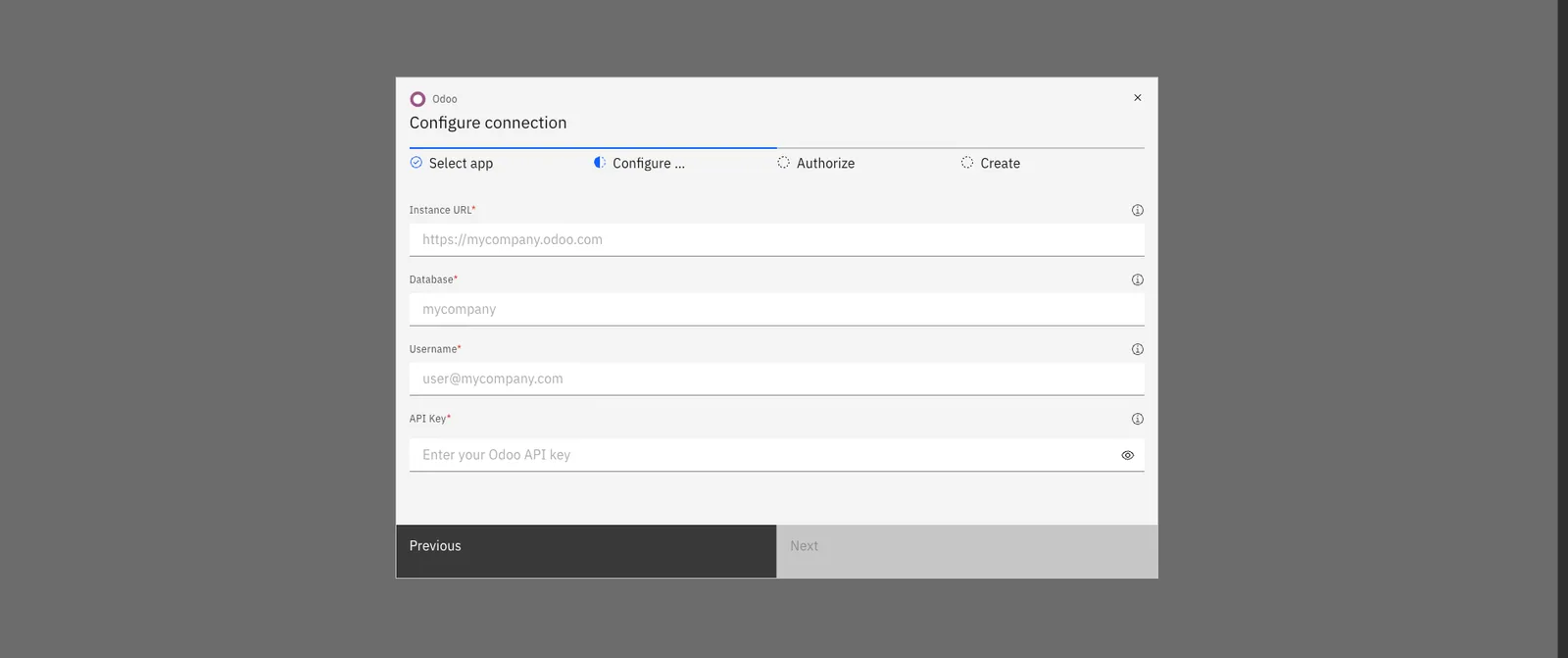Click the API Key label
This screenshot has width=1568, height=658.
point(429,419)
